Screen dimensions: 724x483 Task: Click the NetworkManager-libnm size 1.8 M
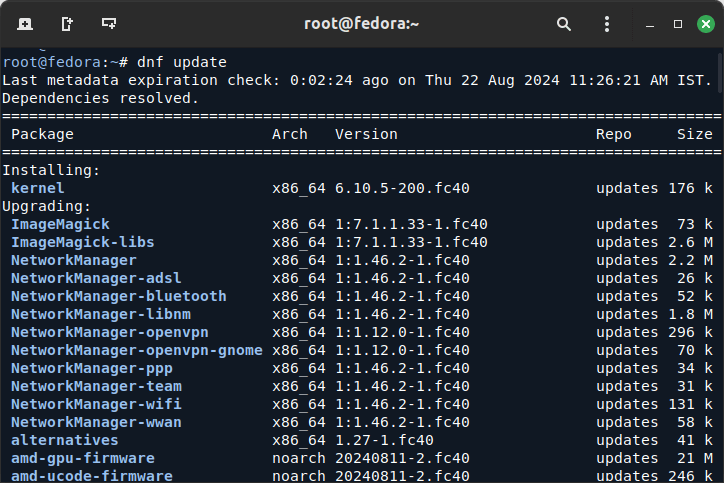pyautogui.click(x=690, y=314)
